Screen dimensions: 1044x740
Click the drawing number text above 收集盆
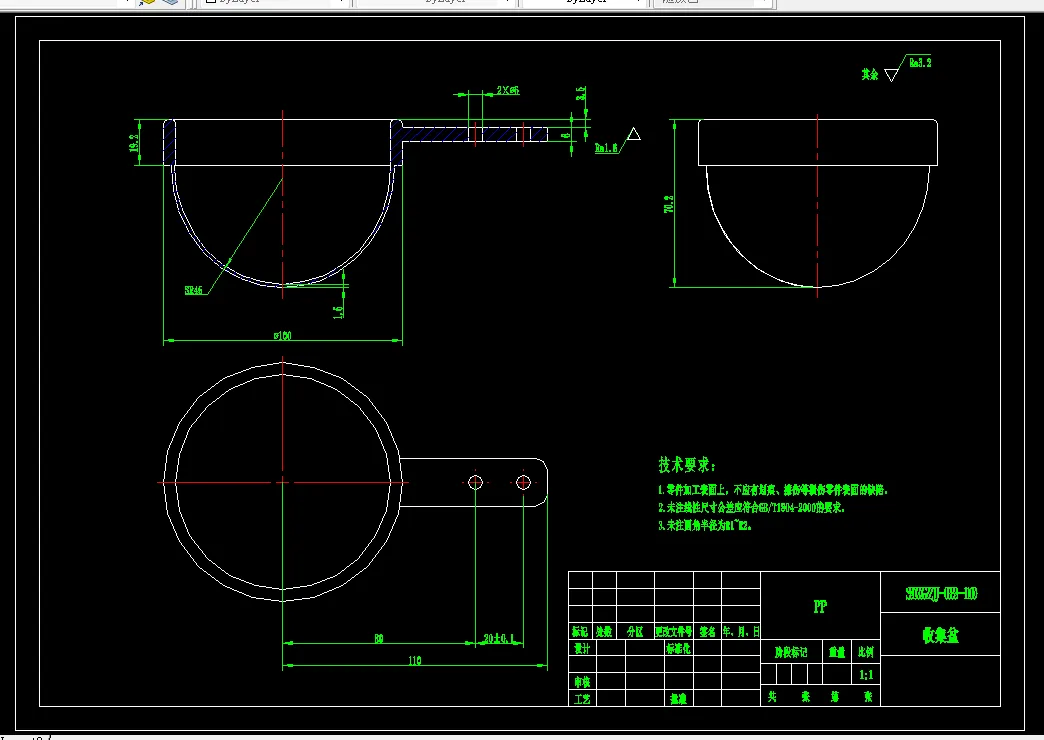pyautogui.click(x=941, y=593)
